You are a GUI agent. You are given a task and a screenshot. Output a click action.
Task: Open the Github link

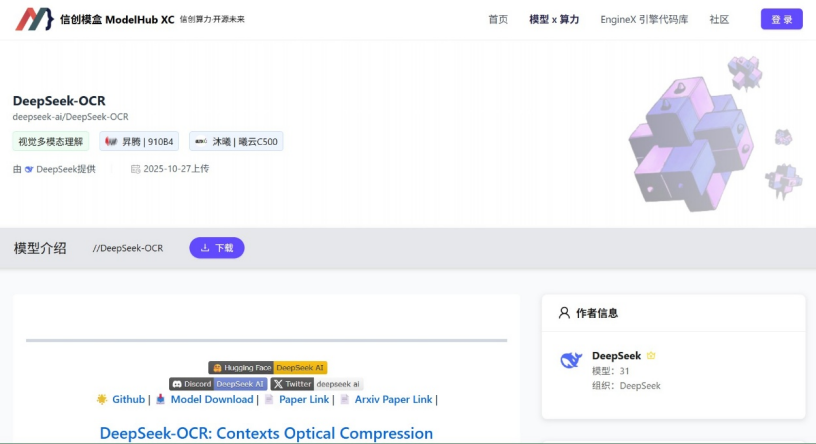click(128, 399)
